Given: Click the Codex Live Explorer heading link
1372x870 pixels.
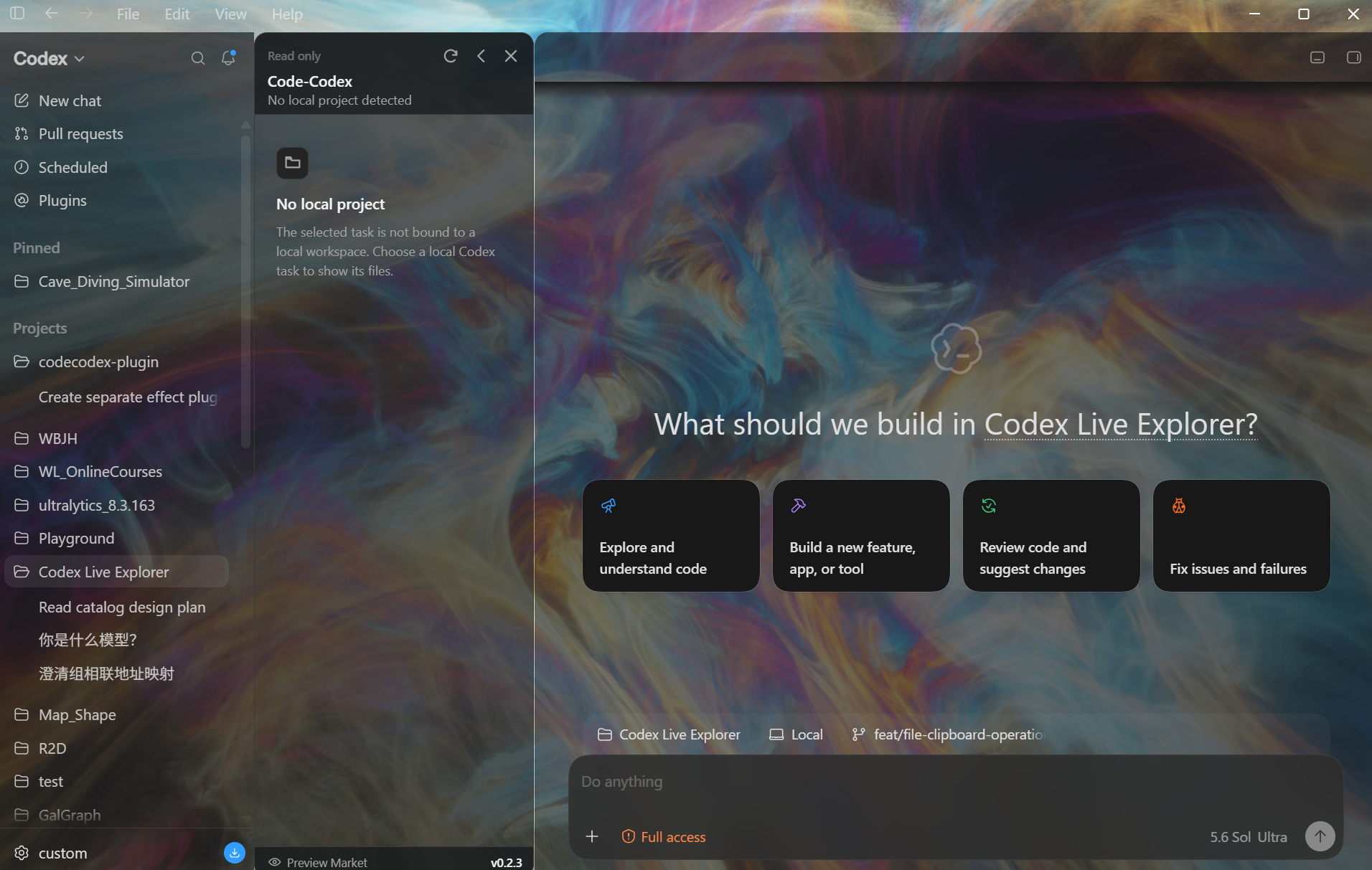Looking at the screenshot, I should click(x=1121, y=425).
